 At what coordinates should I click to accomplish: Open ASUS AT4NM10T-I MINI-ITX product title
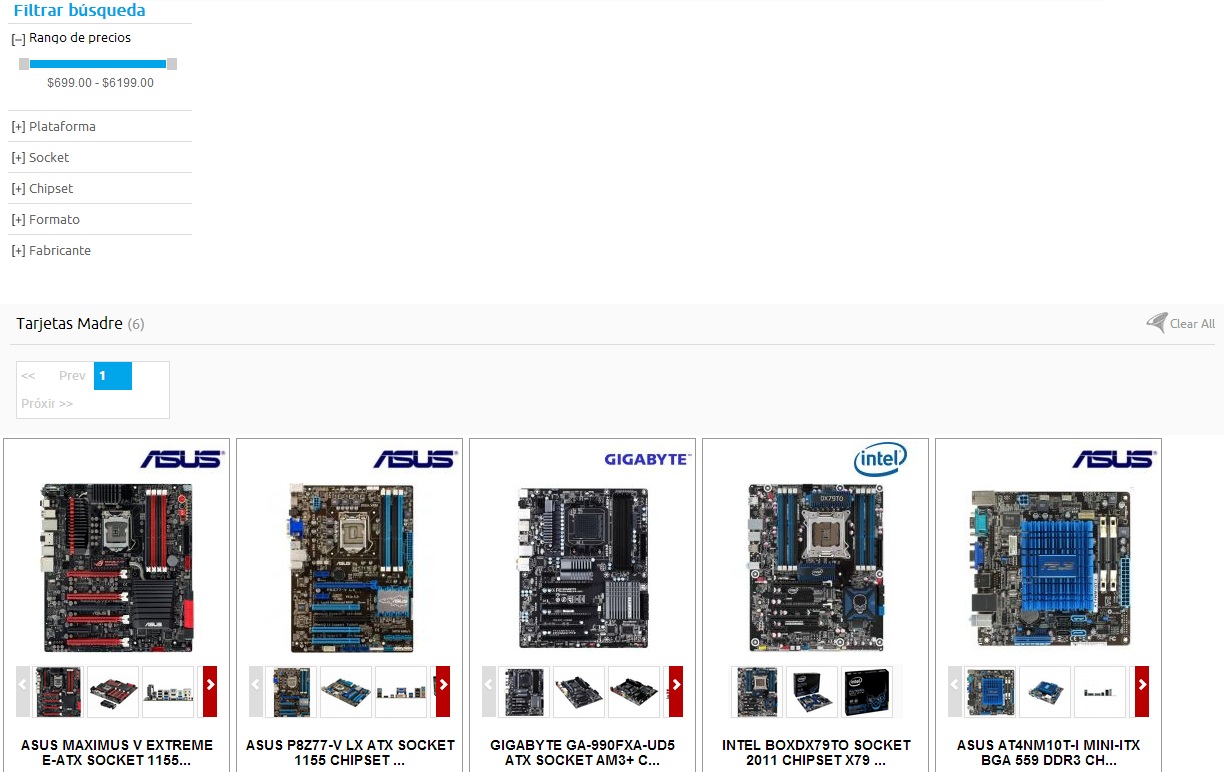(1049, 753)
